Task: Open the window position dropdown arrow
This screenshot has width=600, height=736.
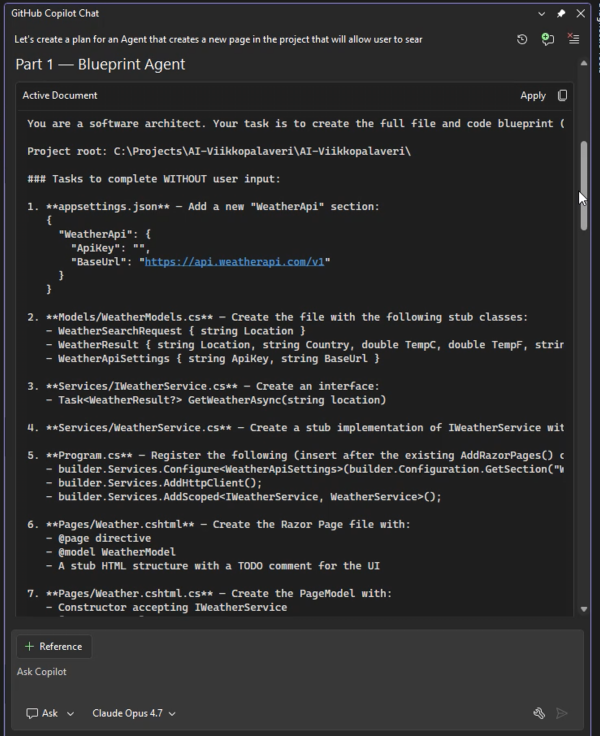Action: [541, 14]
